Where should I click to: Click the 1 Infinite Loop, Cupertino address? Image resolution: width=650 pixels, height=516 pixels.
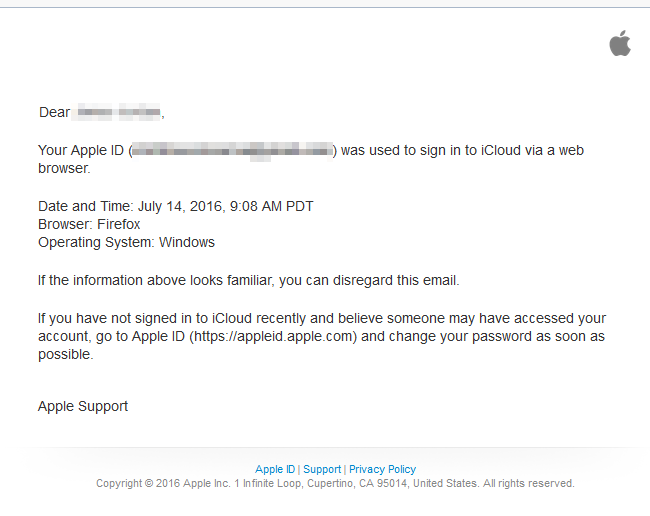(x=322, y=483)
